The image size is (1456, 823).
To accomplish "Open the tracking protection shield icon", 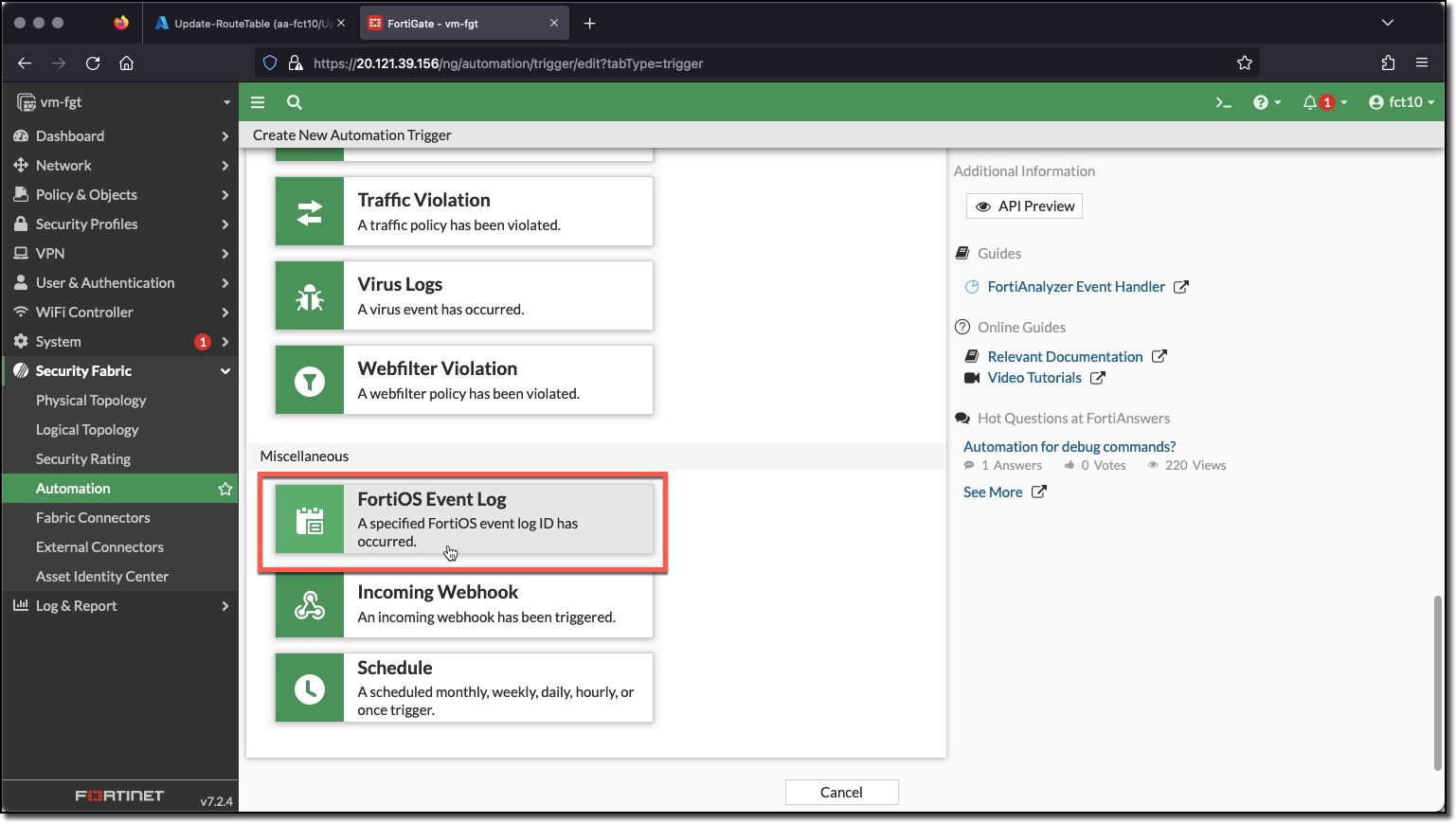I will point(270,63).
